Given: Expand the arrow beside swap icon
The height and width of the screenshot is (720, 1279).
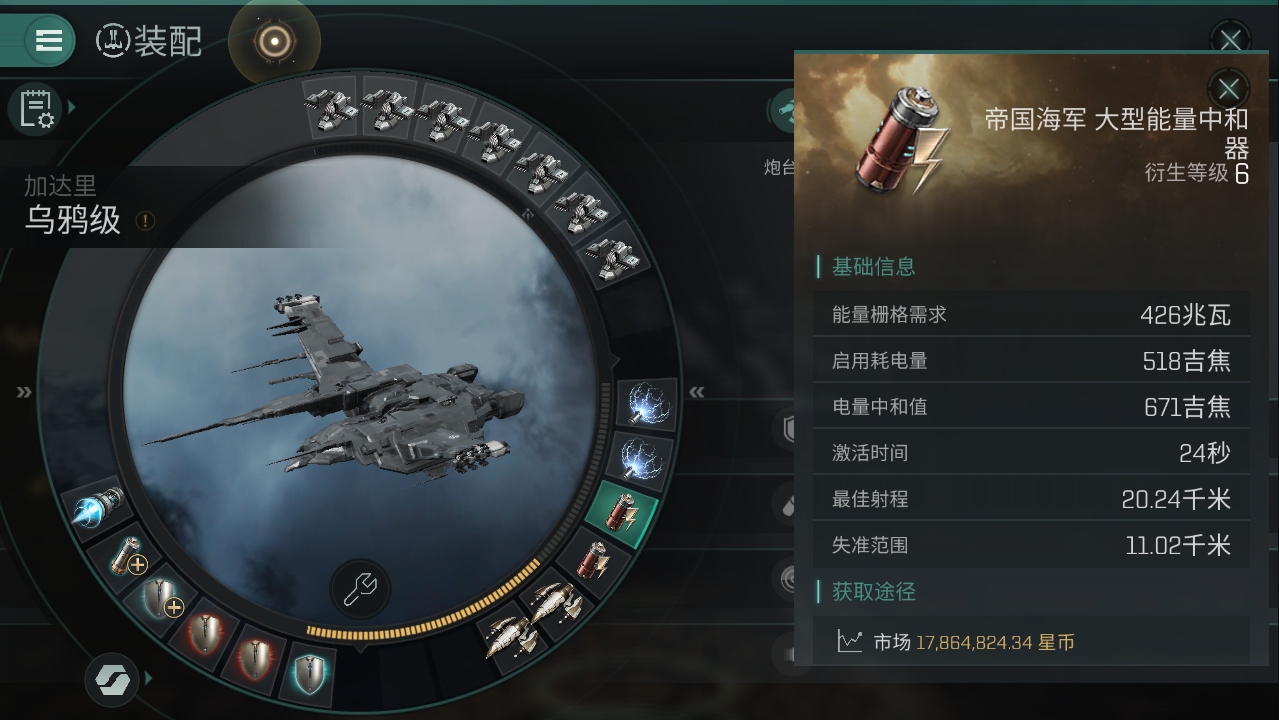Looking at the screenshot, I should pos(149,678).
